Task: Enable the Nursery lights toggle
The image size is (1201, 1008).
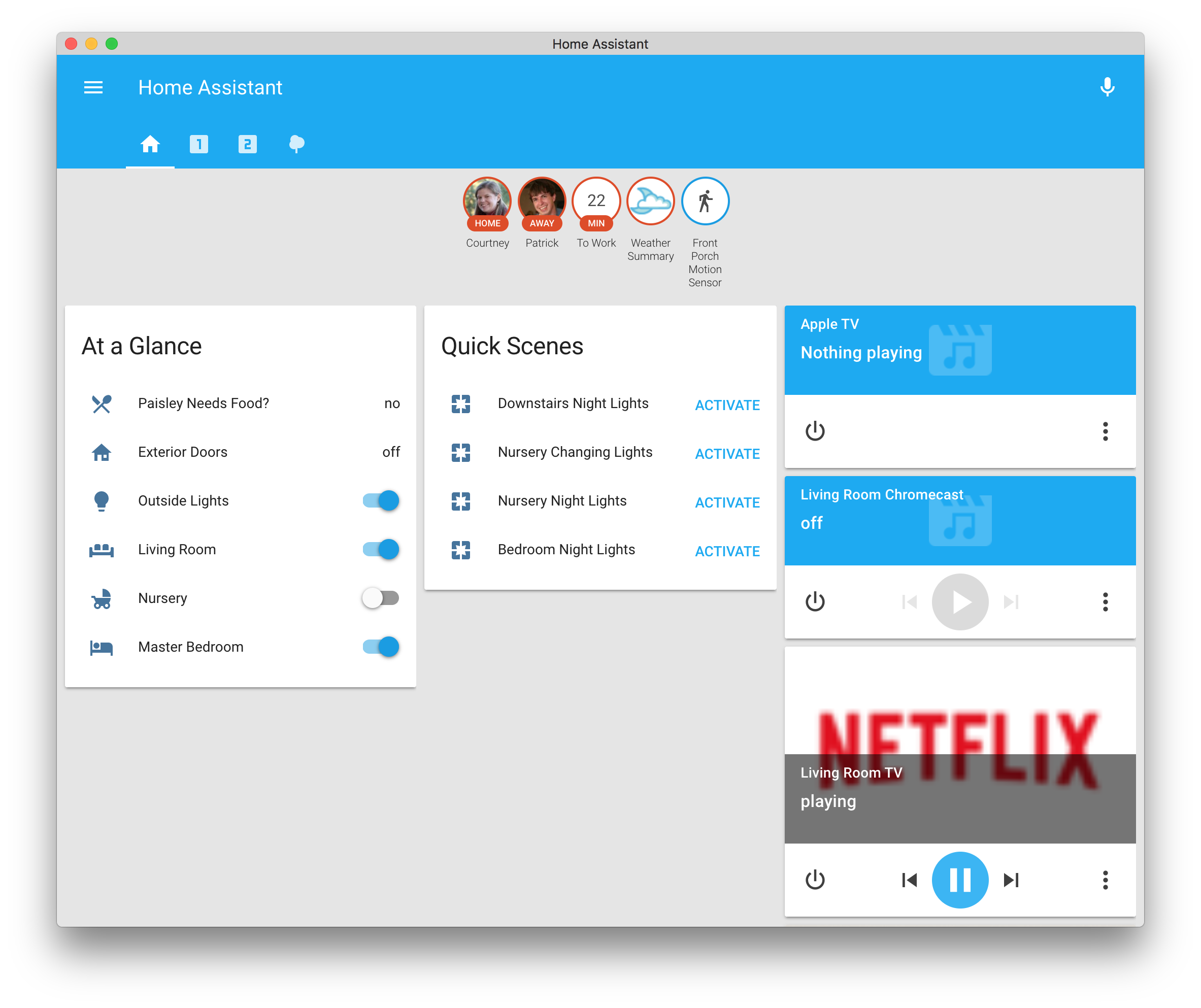Action: 381,598
